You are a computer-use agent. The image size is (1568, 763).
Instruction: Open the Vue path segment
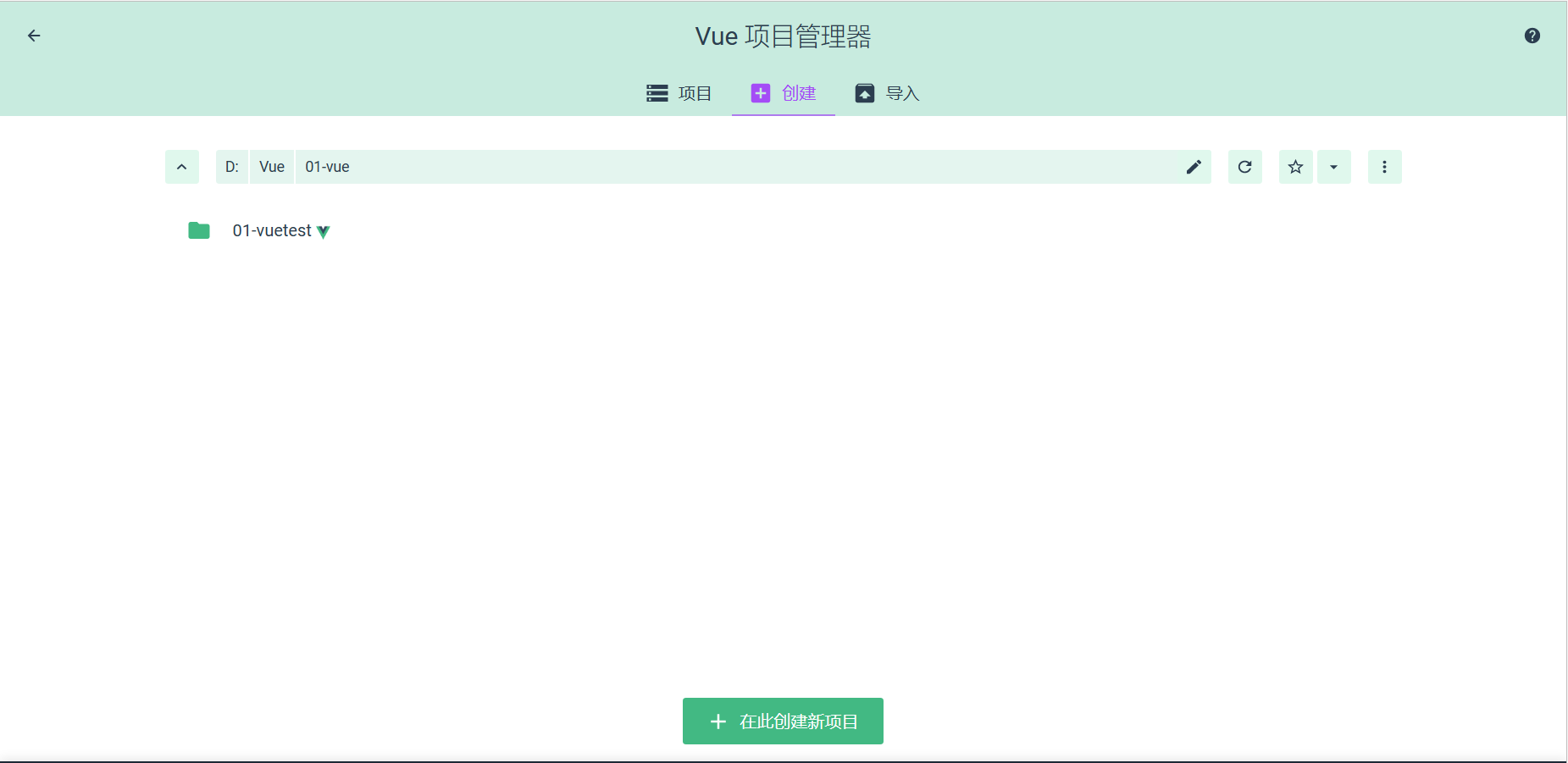coord(272,167)
